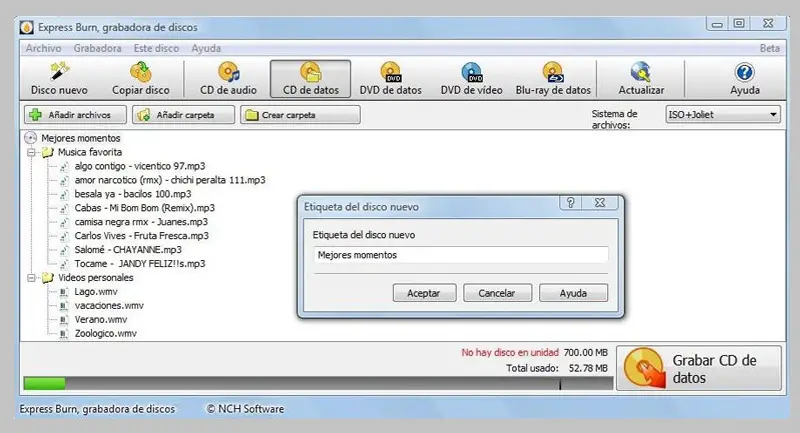Screen dimensions: 800x433
Task: Open the Este disco menu
Action: [156, 48]
